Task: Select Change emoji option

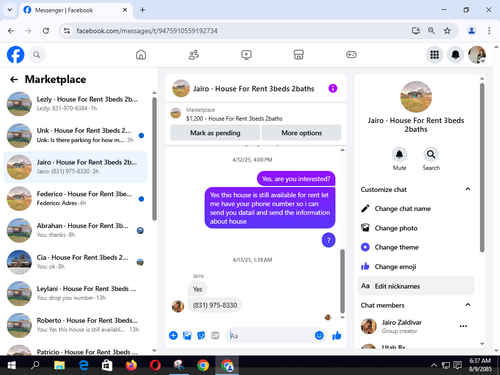Action: click(416, 267)
